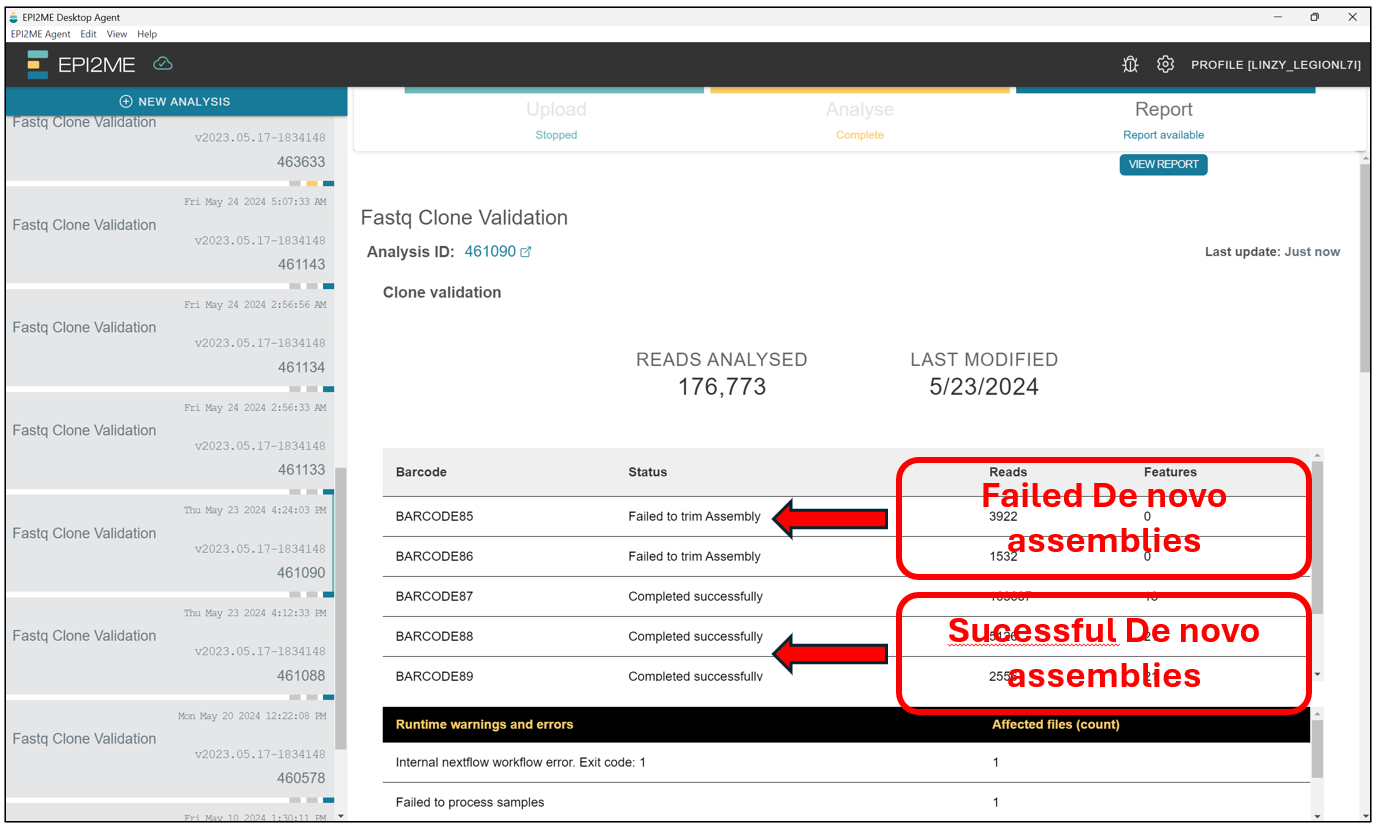Screen dimensions: 1378x829
Task: Select analysis 463633 in sidebar
Action: [170, 148]
